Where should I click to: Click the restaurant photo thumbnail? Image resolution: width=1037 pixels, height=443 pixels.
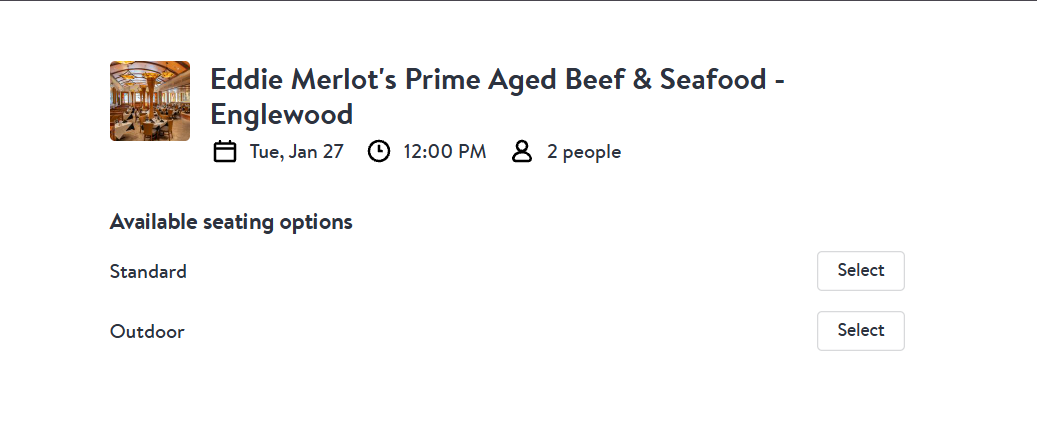pos(150,101)
